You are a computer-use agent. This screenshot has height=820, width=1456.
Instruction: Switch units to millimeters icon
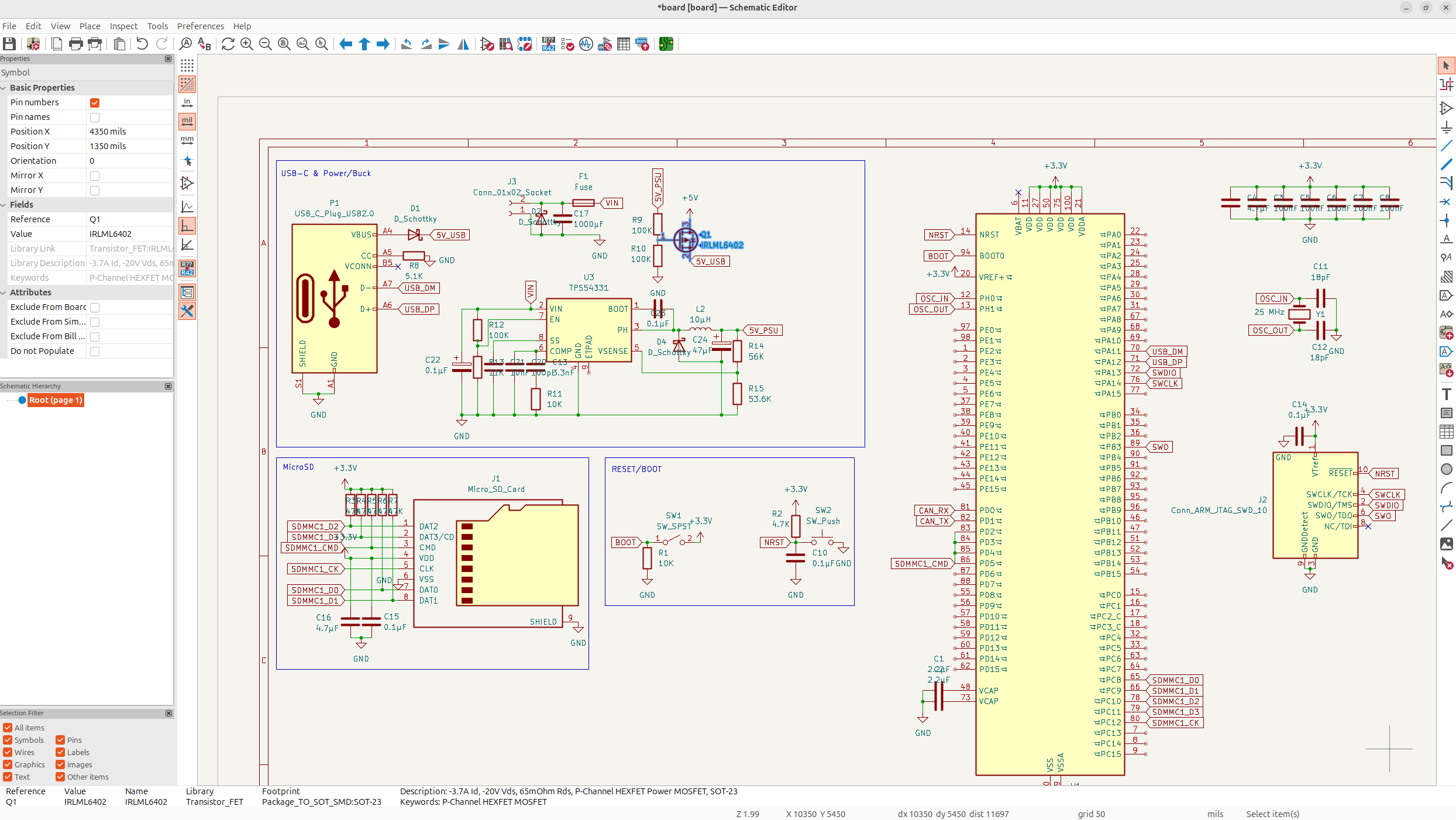point(187,140)
